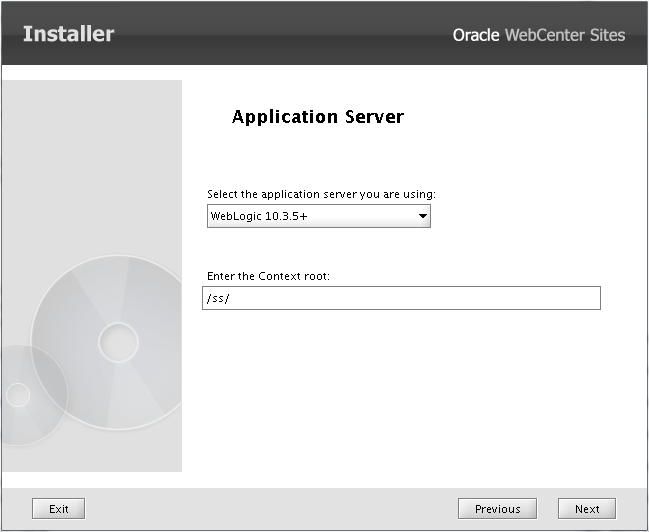The width and height of the screenshot is (649, 532).
Task: Click the 'Oracle WebCenter Sites' title
Action: (x=538, y=35)
